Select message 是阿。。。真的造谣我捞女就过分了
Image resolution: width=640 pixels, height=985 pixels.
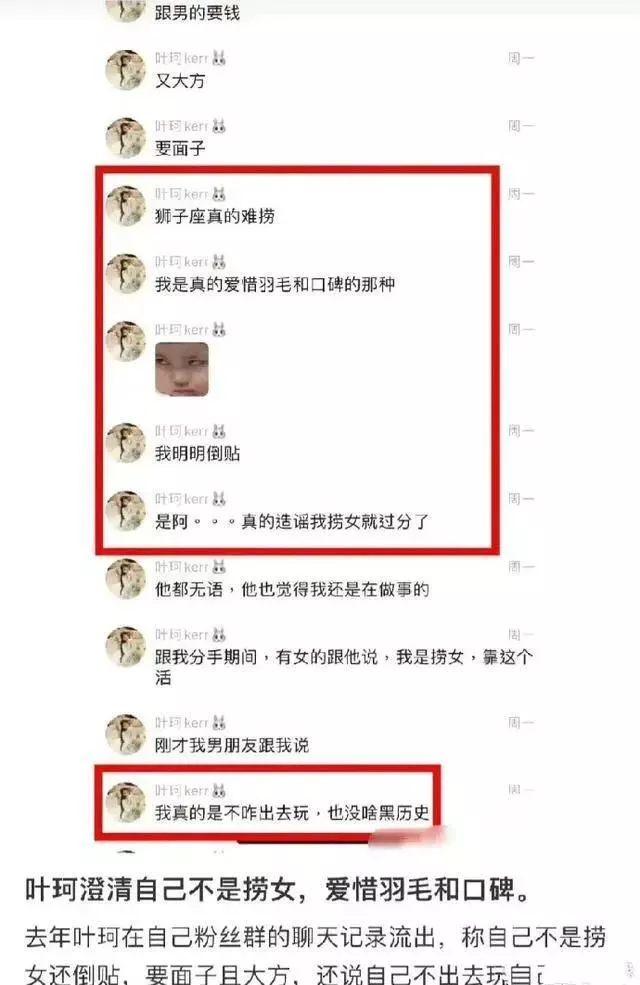click(x=292, y=521)
